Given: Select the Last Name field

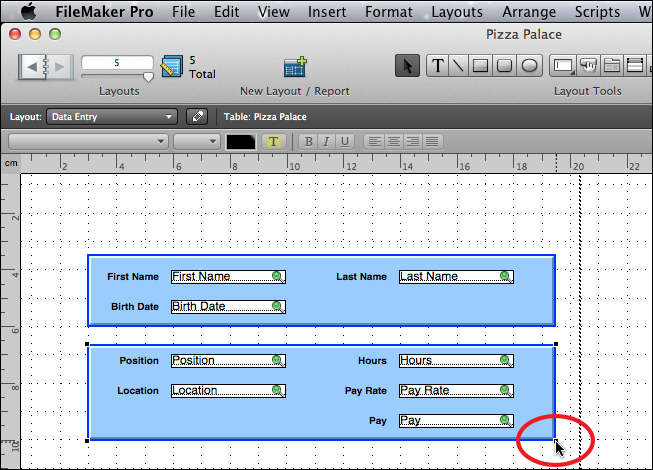Looking at the screenshot, I should [x=456, y=277].
